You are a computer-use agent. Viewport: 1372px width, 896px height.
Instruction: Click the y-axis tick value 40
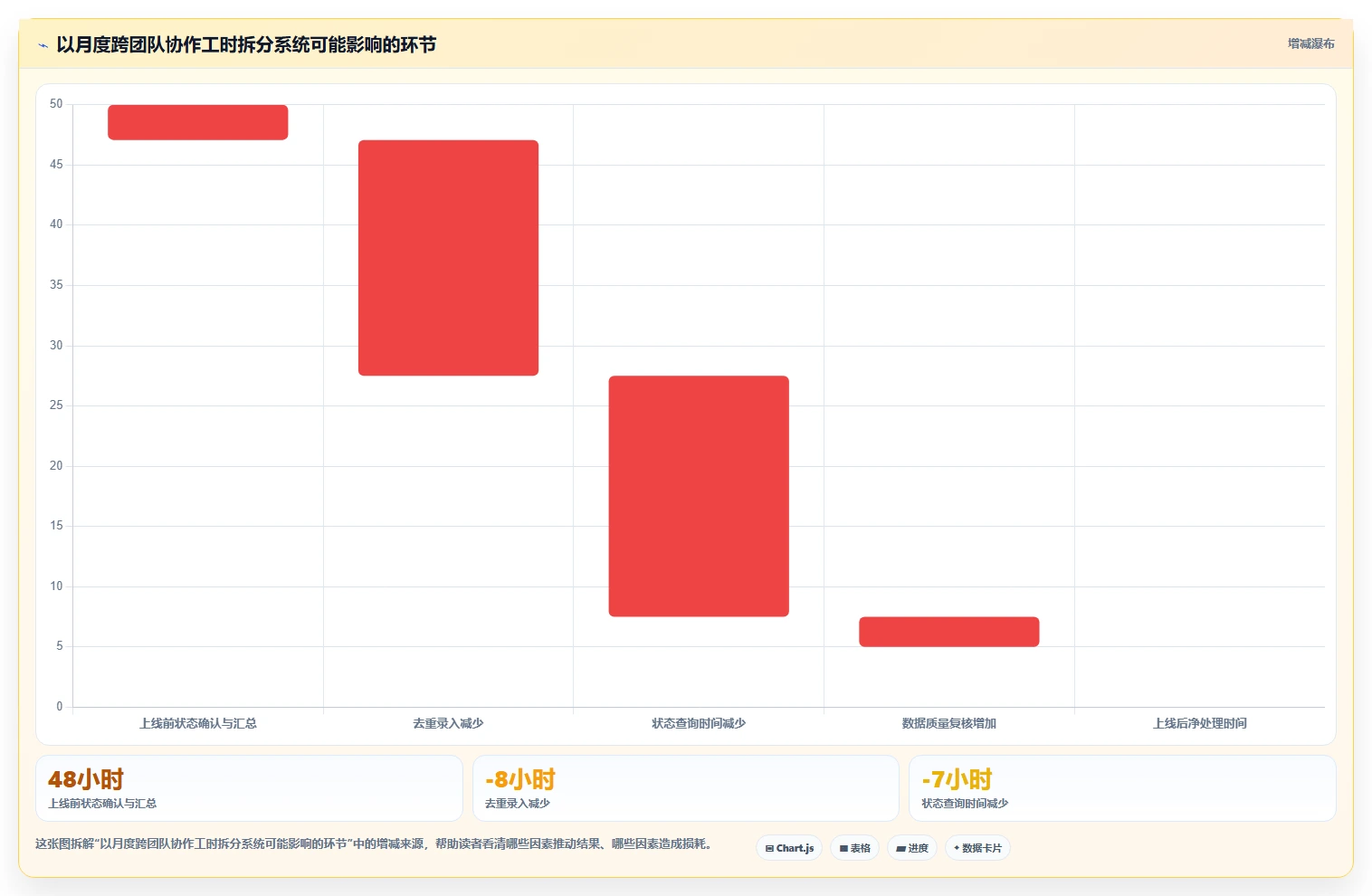pyautogui.click(x=56, y=224)
